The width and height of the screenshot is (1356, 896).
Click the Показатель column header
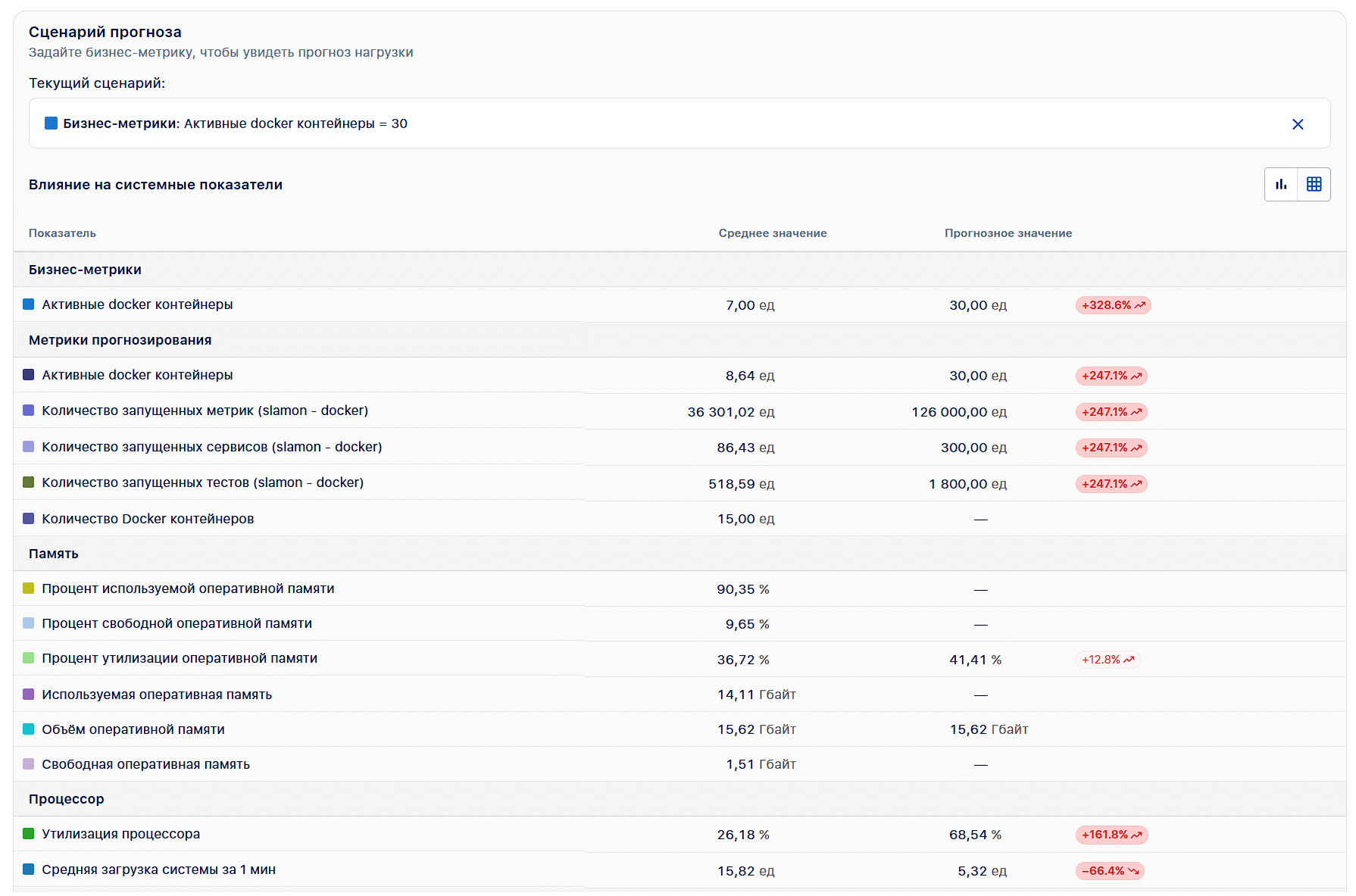(x=62, y=233)
